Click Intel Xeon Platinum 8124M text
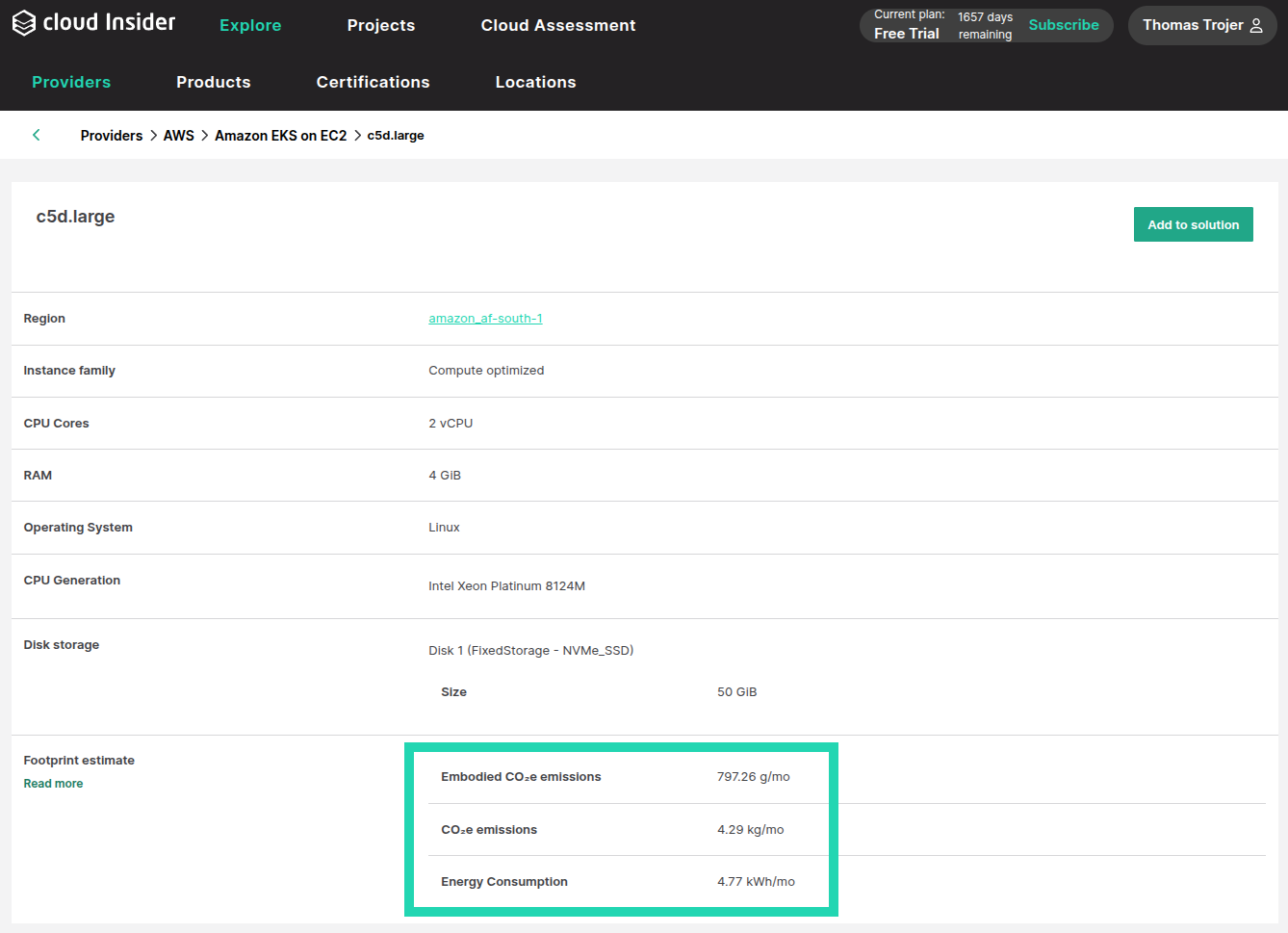 click(x=507, y=586)
